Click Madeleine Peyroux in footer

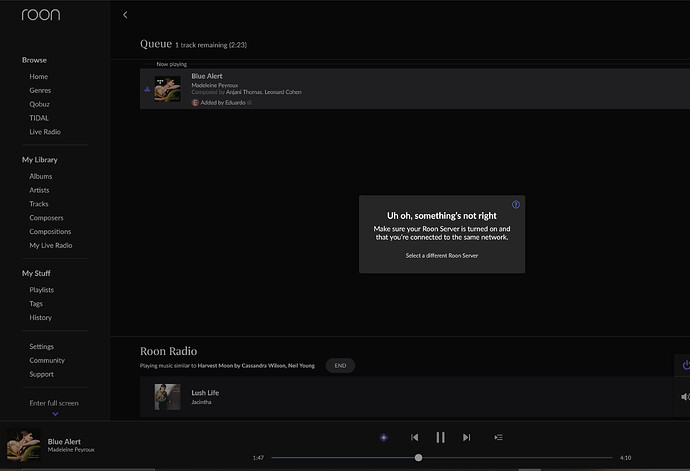pyautogui.click(x=71, y=449)
